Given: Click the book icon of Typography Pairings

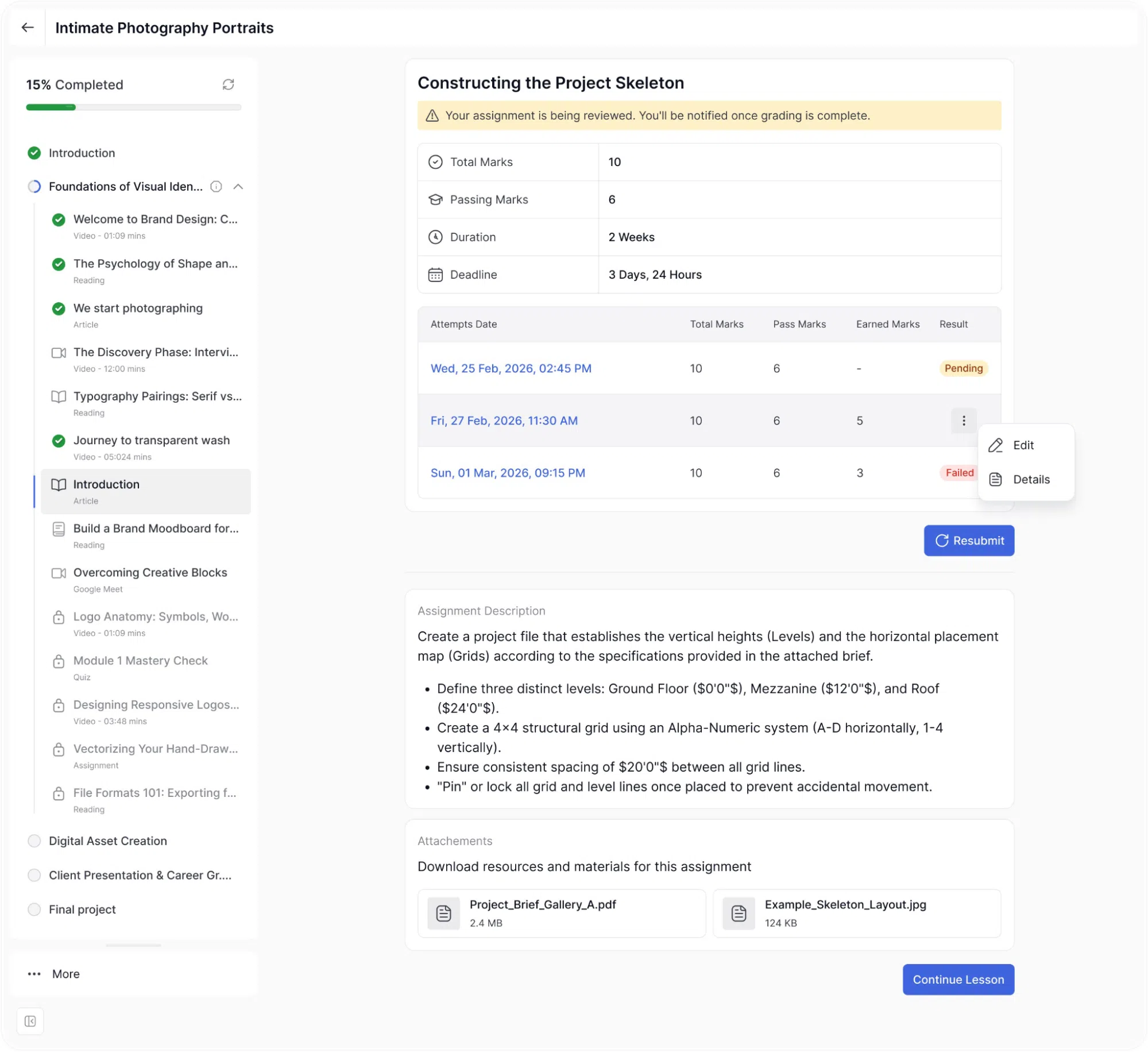Looking at the screenshot, I should 59,396.
